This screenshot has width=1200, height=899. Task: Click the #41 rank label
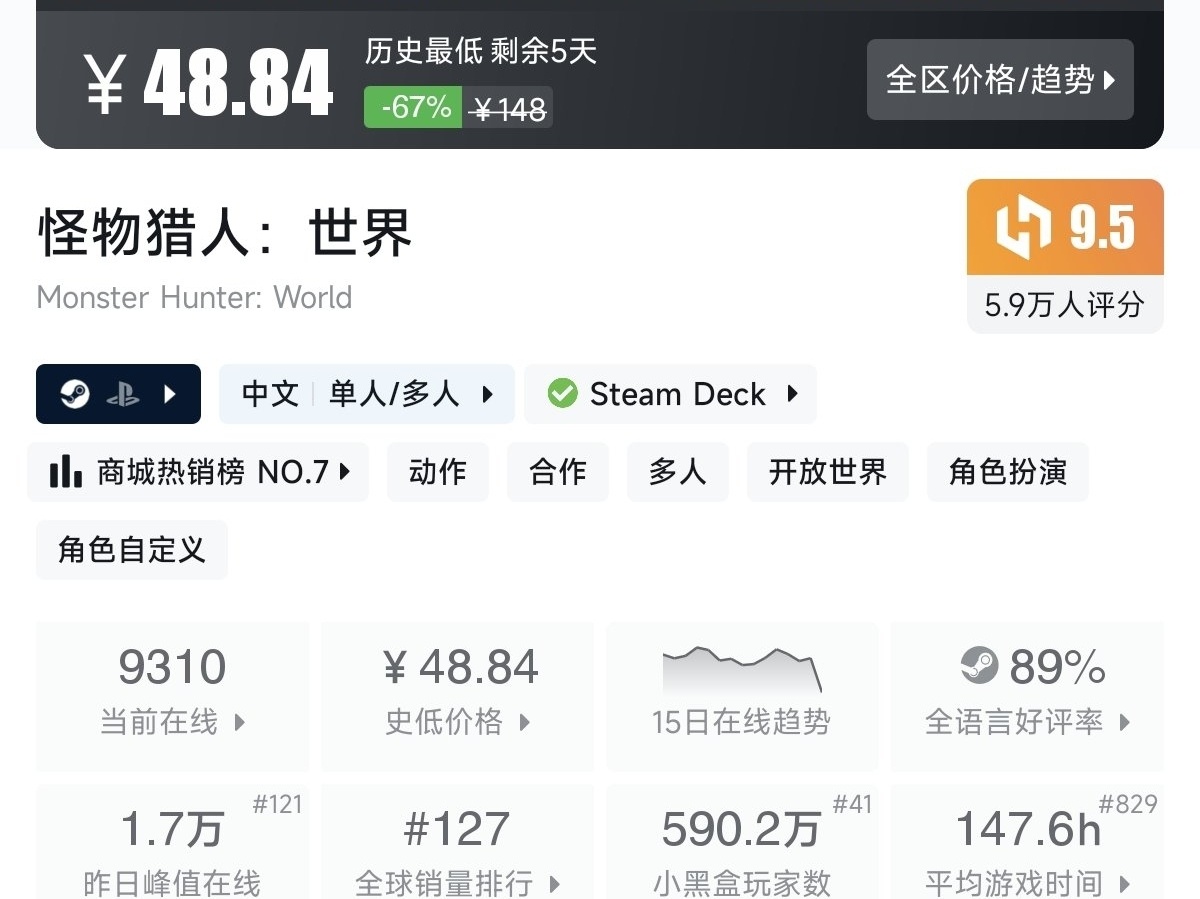click(x=853, y=804)
